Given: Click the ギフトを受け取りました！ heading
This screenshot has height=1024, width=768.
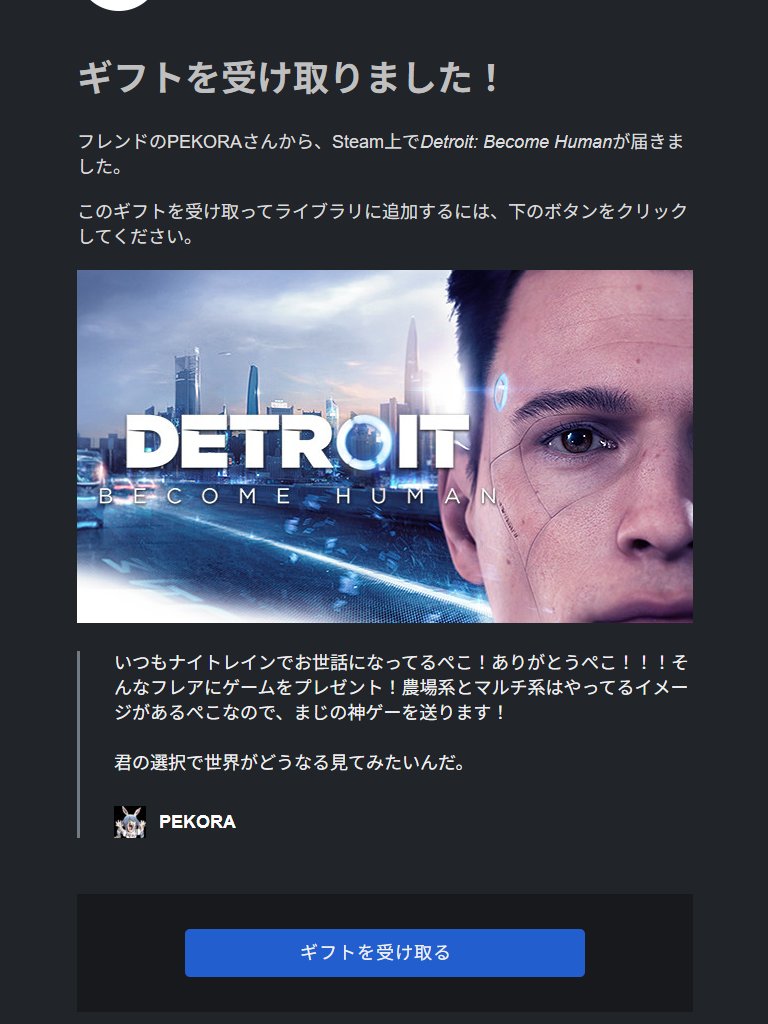Looking at the screenshot, I should (x=289, y=78).
